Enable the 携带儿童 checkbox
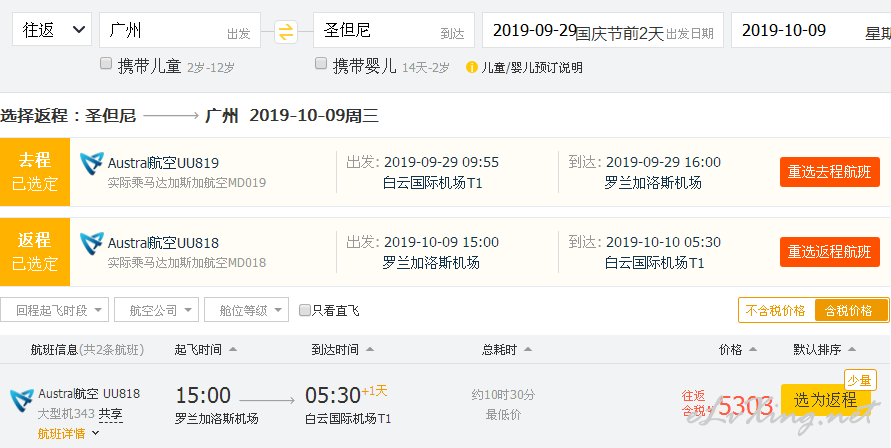This screenshot has height=448, width=891. click(106, 64)
